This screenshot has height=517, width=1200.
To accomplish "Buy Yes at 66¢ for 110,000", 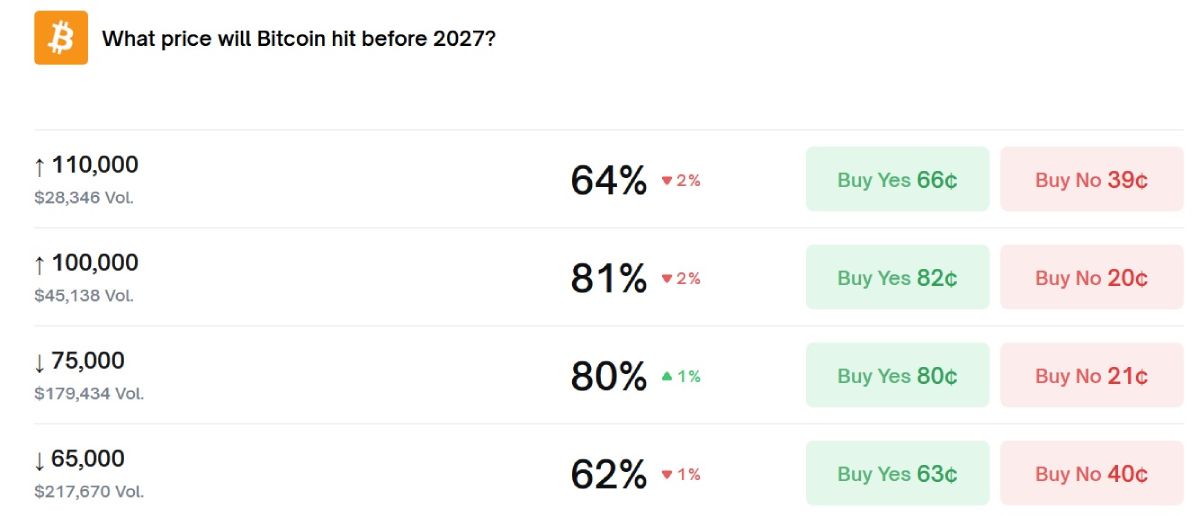I will [x=897, y=180].
